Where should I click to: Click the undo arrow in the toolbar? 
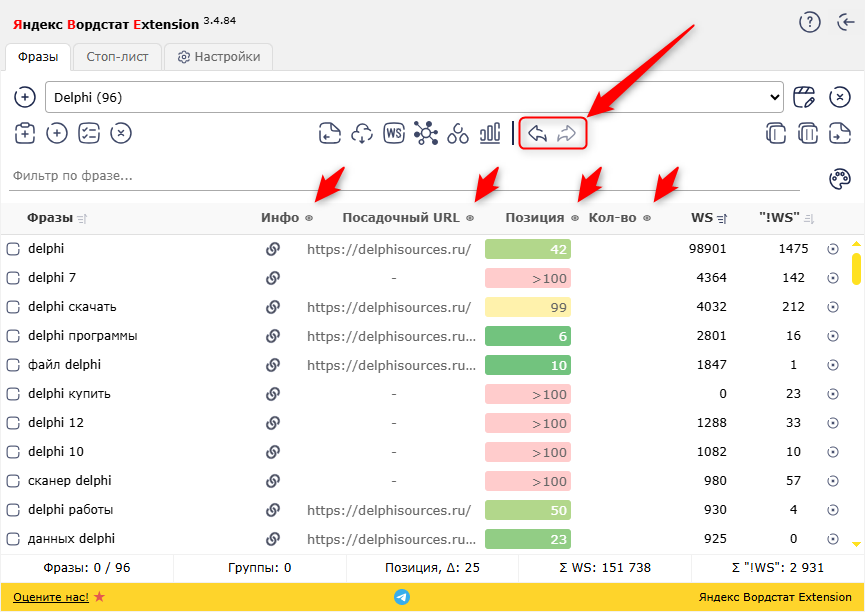537,133
